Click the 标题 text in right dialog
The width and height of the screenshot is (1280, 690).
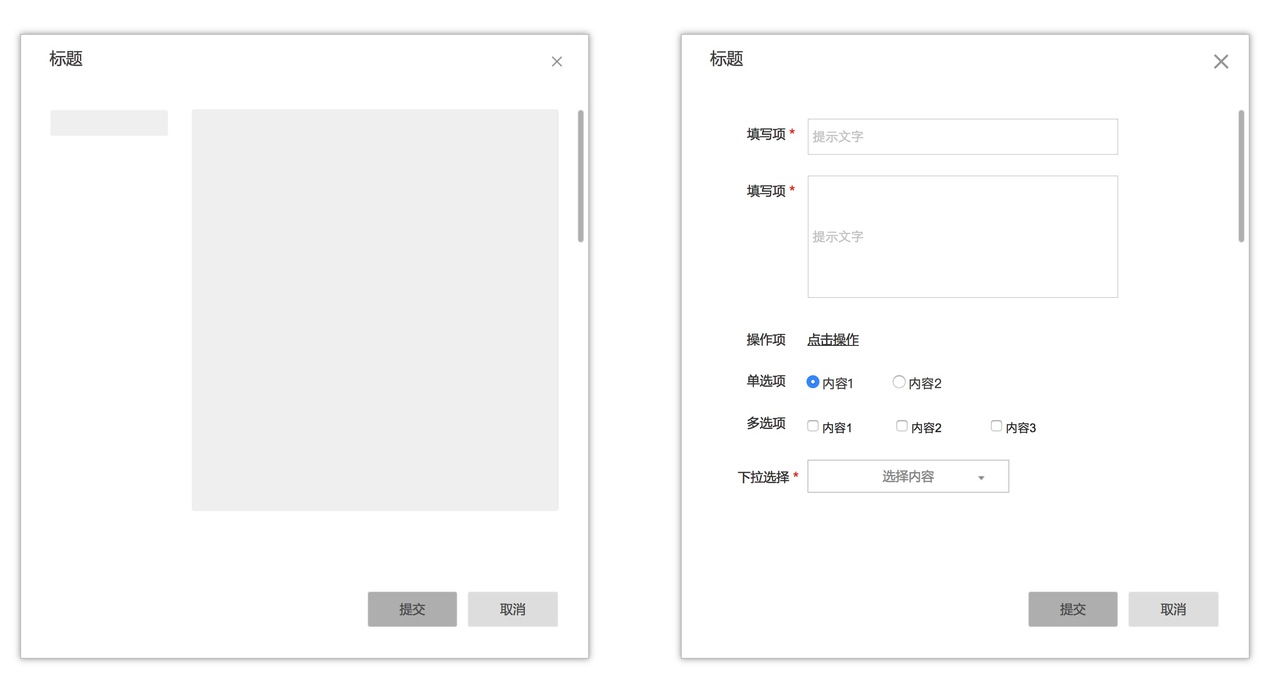point(727,59)
